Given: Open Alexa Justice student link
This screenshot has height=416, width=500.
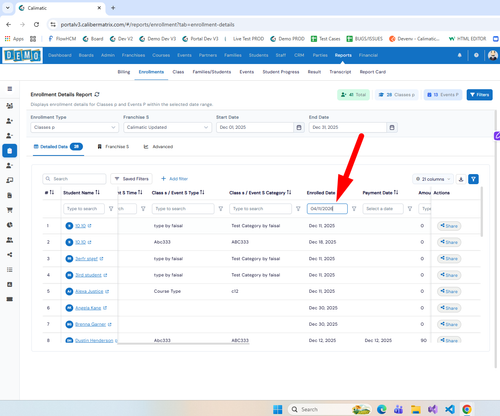Looking at the screenshot, I should 89,291.
